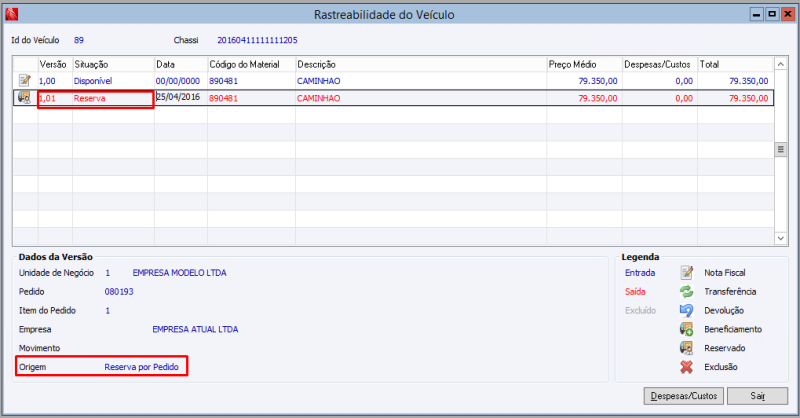
Task: Click the Reservado icon in row 1,01
Action: (x=24, y=97)
